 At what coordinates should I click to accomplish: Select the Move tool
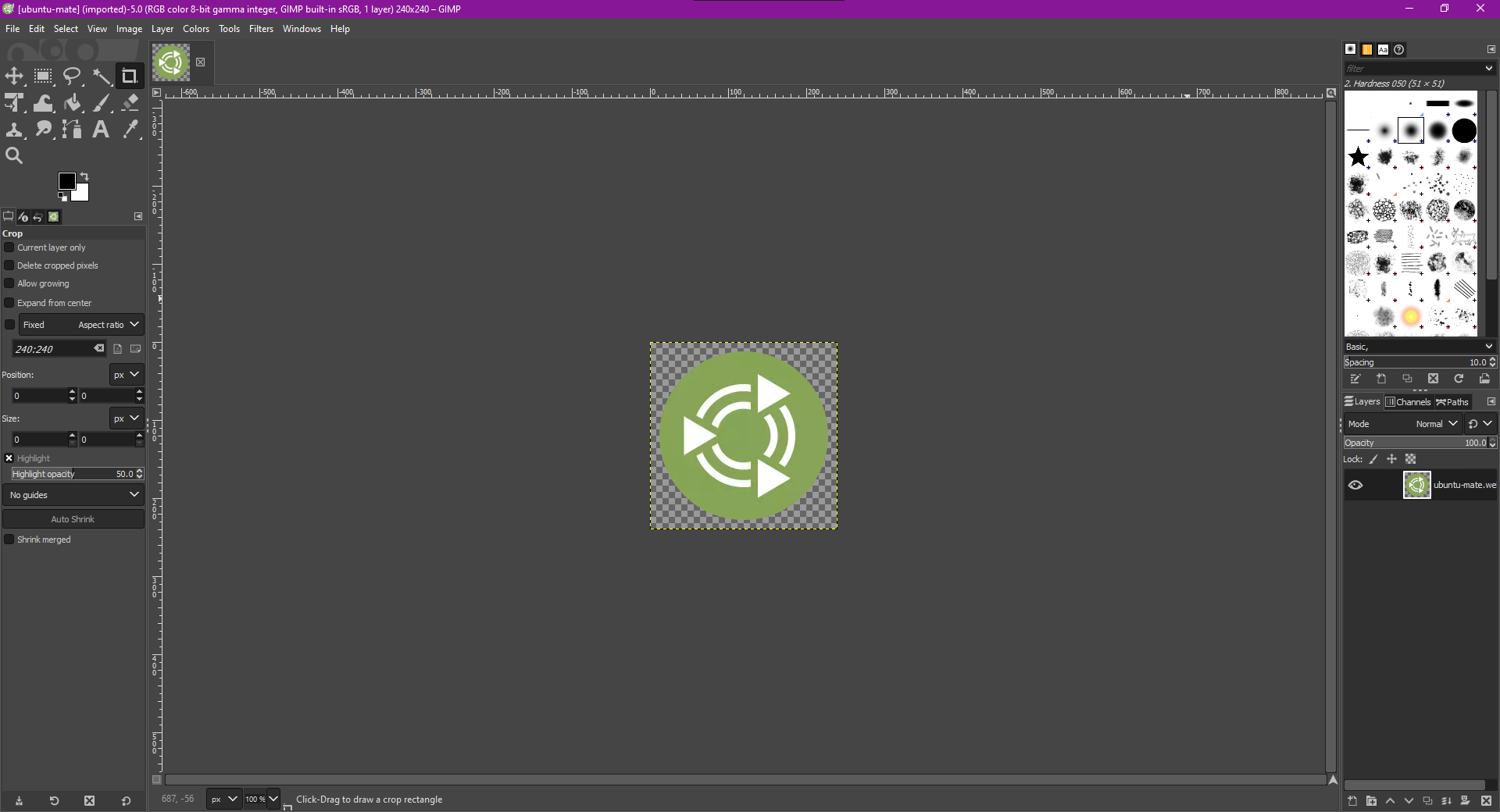tap(14, 77)
